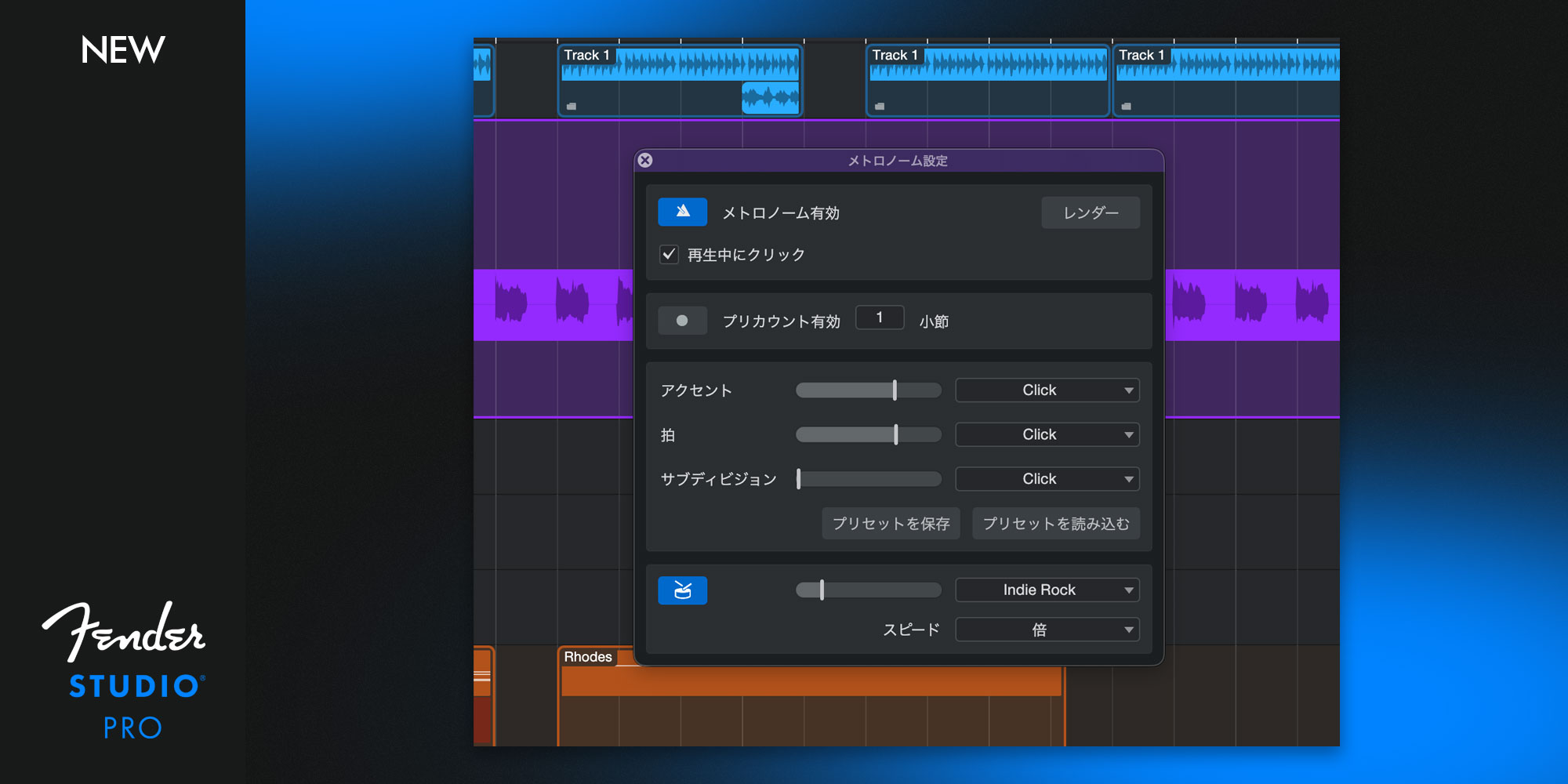This screenshot has height=784, width=1568.
Task: Uncheck the 再生中にクリック checkbox
Action: 669,254
